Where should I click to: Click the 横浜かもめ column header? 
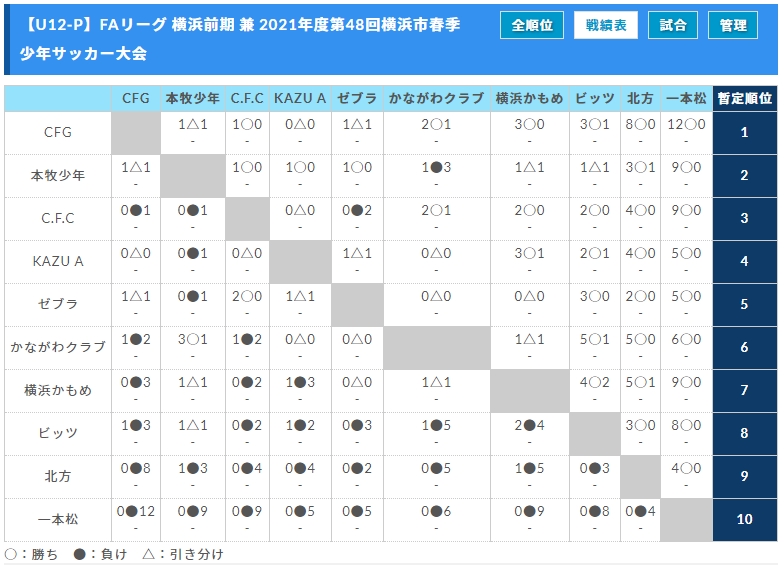(x=529, y=99)
